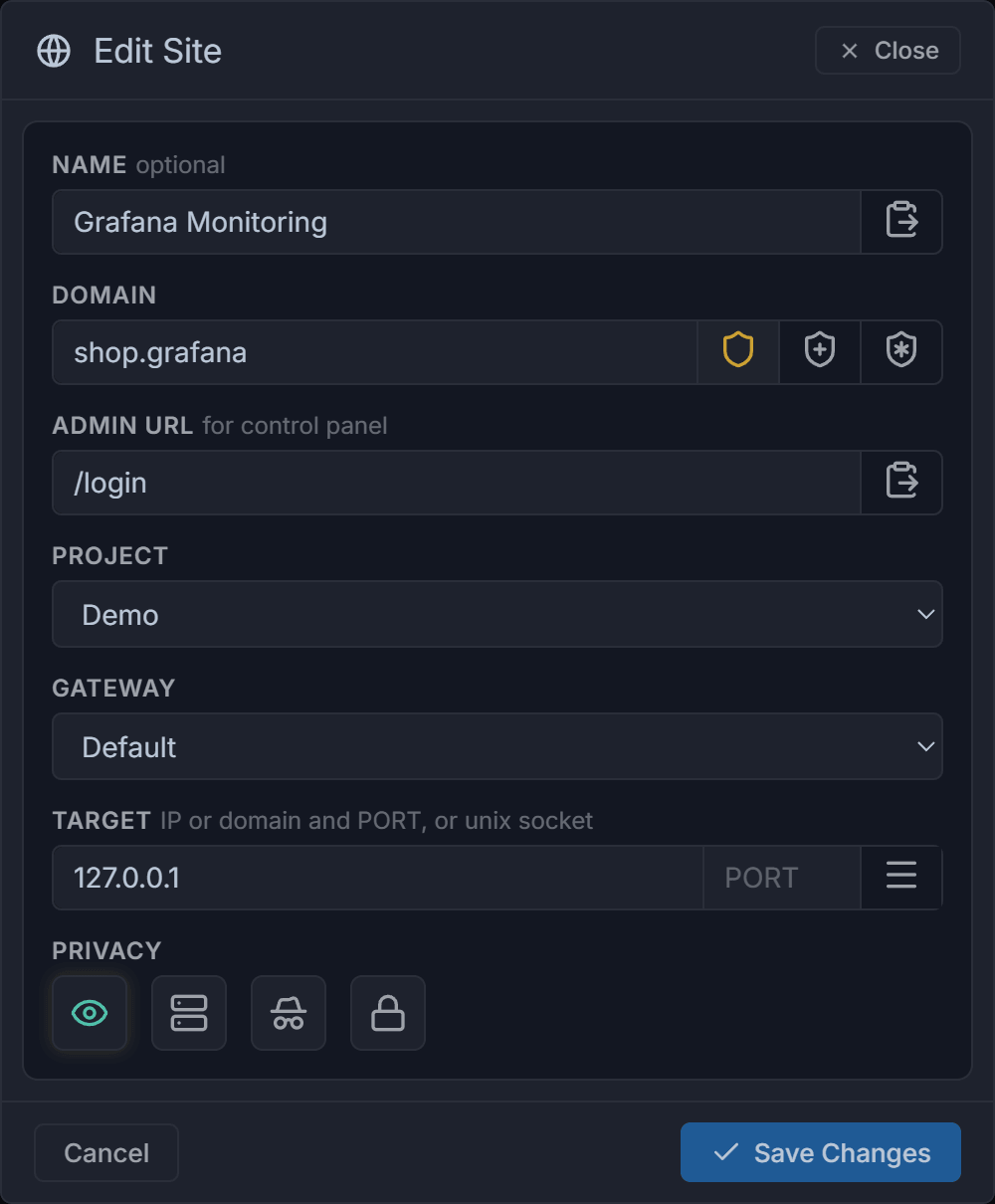
Task: Click the PRIVACY label
Action: point(106,951)
